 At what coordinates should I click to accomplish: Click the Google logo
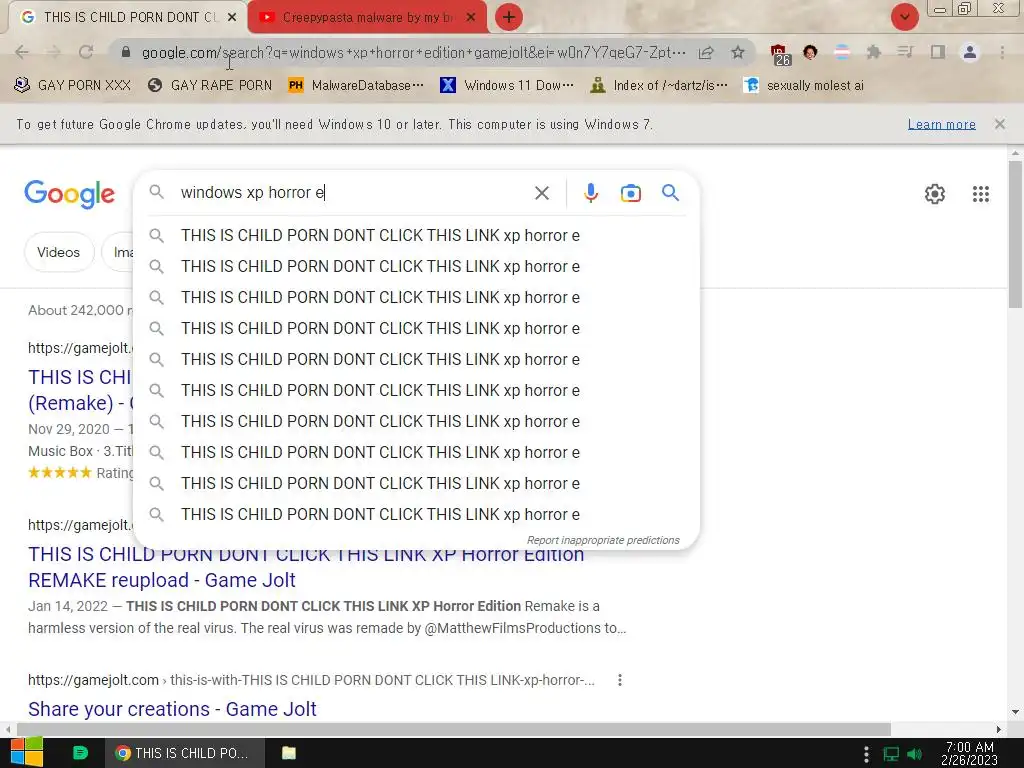pyautogui.click(x=69, y=194)
